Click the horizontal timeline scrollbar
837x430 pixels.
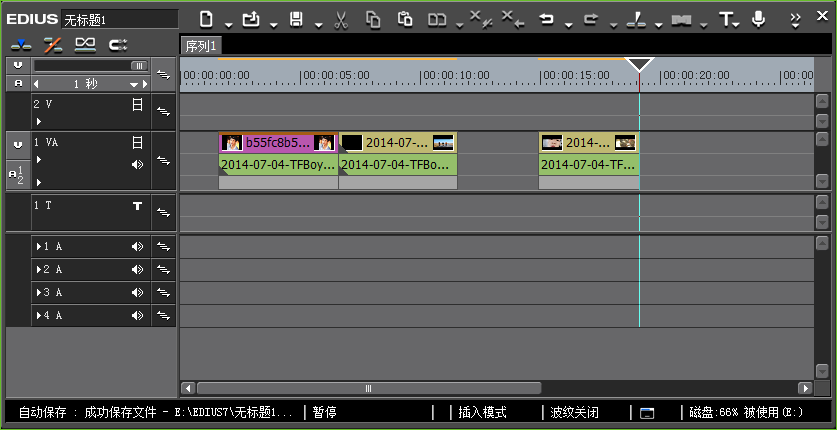[x=368, y=388]
